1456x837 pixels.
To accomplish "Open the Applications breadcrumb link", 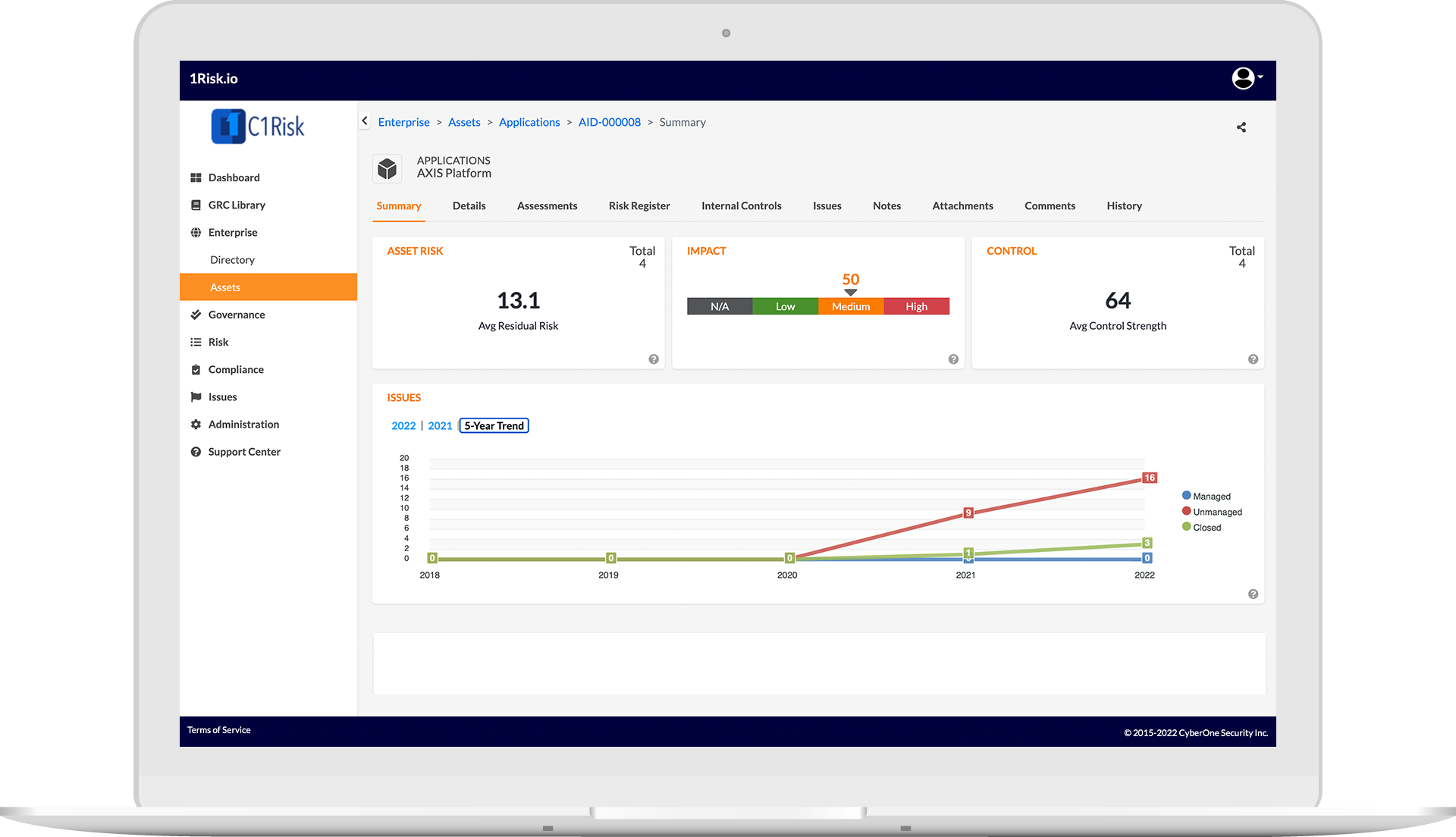I will point(529,122).
